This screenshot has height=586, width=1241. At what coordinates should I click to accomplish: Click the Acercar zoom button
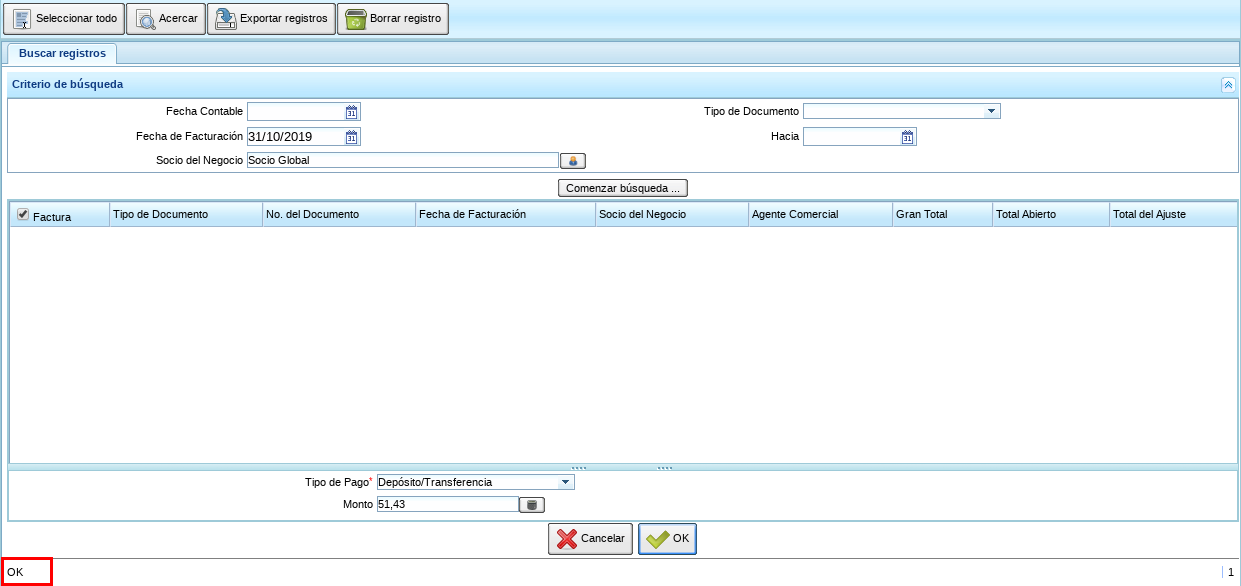pyautogui.click(x=166, y=19)
